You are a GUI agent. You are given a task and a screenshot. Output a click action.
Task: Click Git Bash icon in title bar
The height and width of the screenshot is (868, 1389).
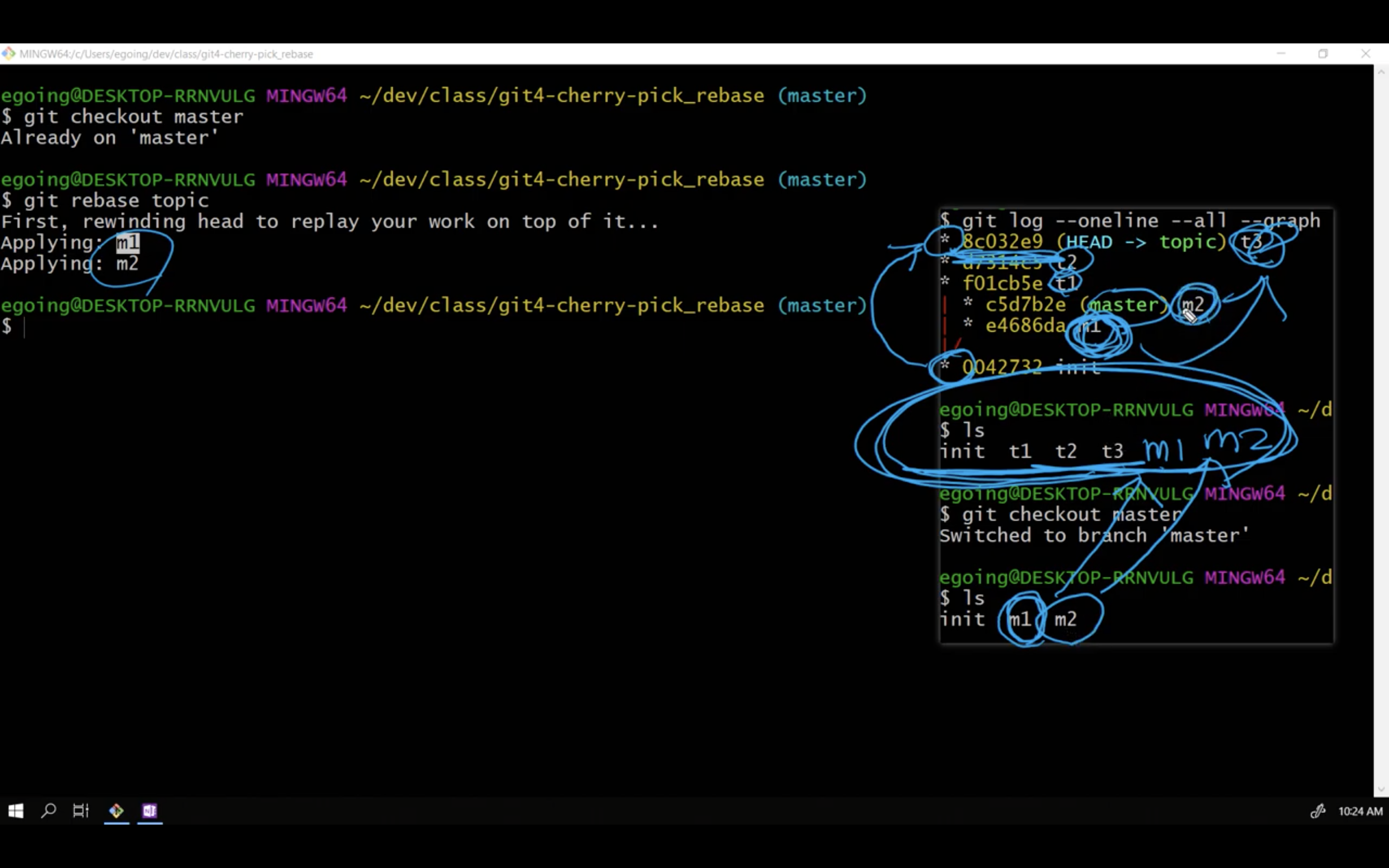8,54
